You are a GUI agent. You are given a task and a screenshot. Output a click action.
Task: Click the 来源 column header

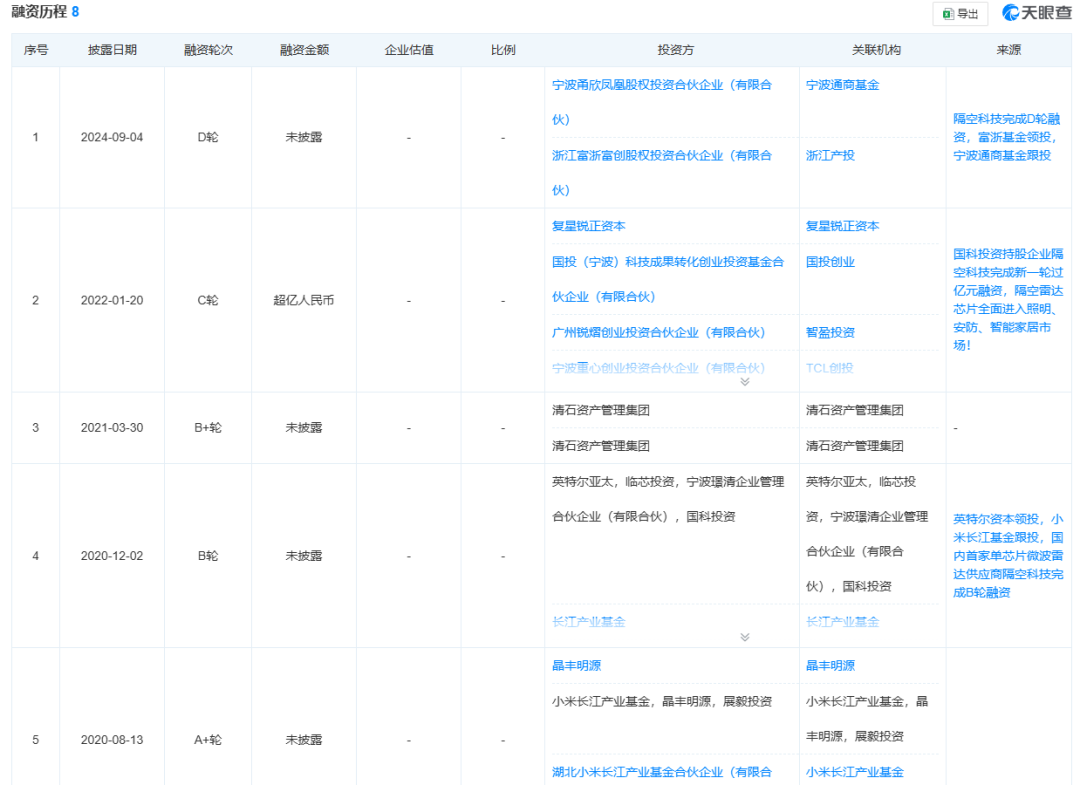coord(1008,50)
